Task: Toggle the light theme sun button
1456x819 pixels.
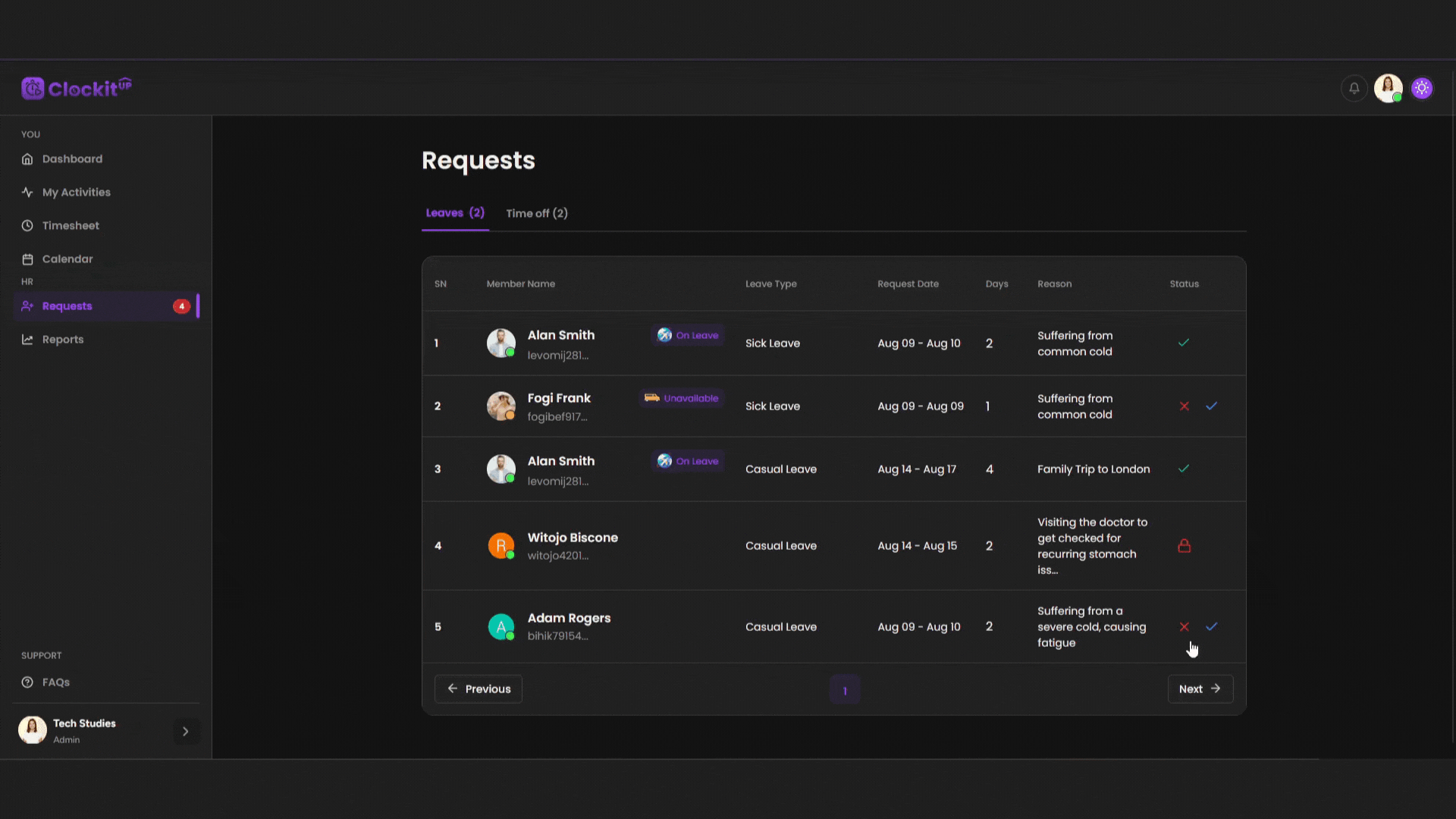Action: pos(1422,88)
